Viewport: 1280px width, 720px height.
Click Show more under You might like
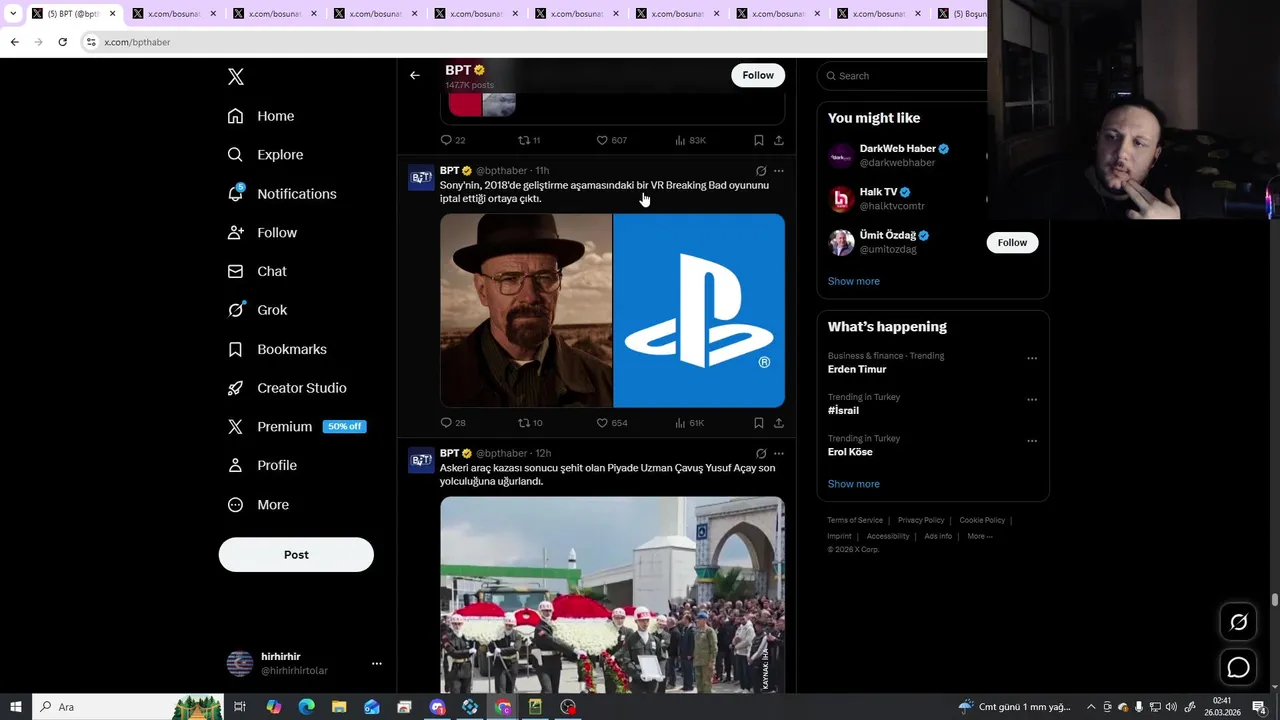(x=854, y=281)
